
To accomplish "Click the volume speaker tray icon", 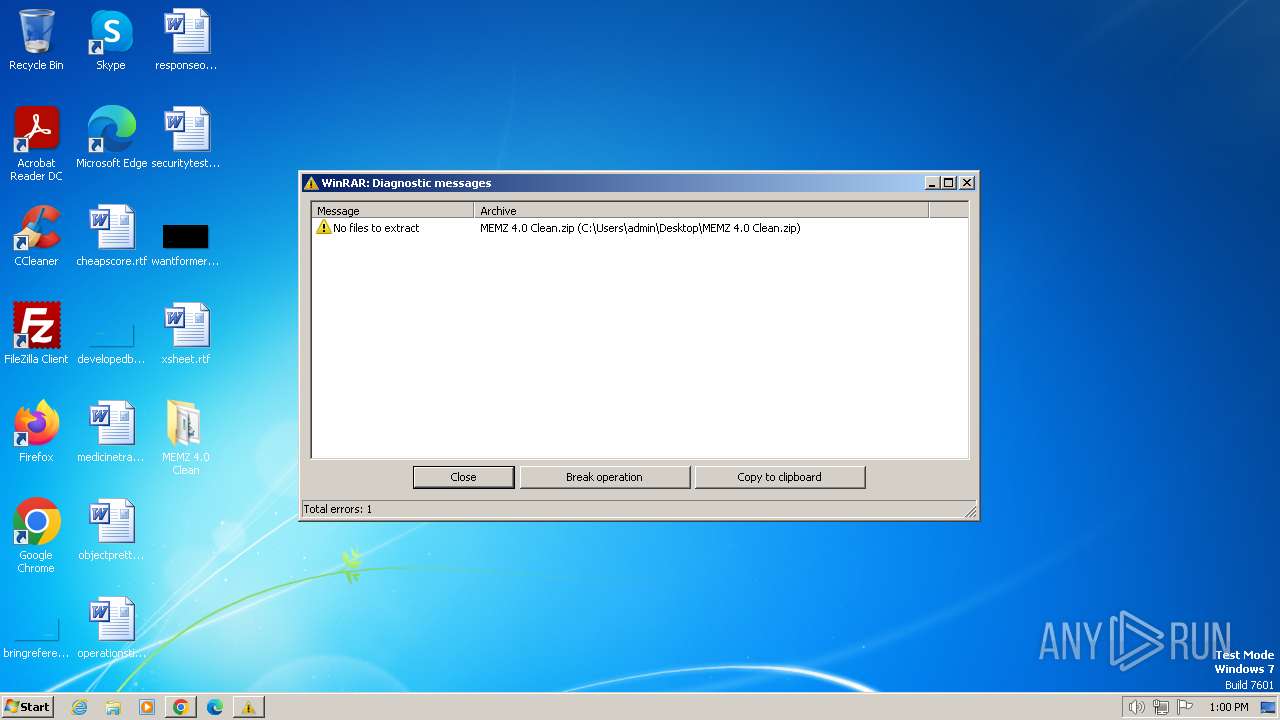I will tap(1136, 707).
